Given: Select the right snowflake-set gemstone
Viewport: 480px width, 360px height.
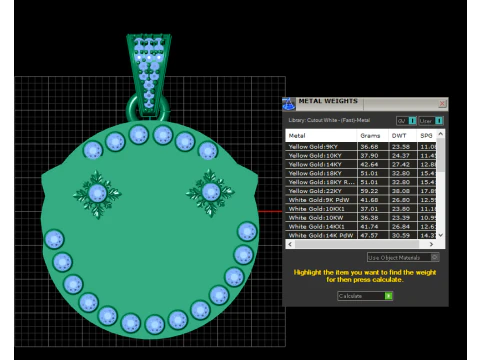Looking at the screenshot, I should click(211, 192).
